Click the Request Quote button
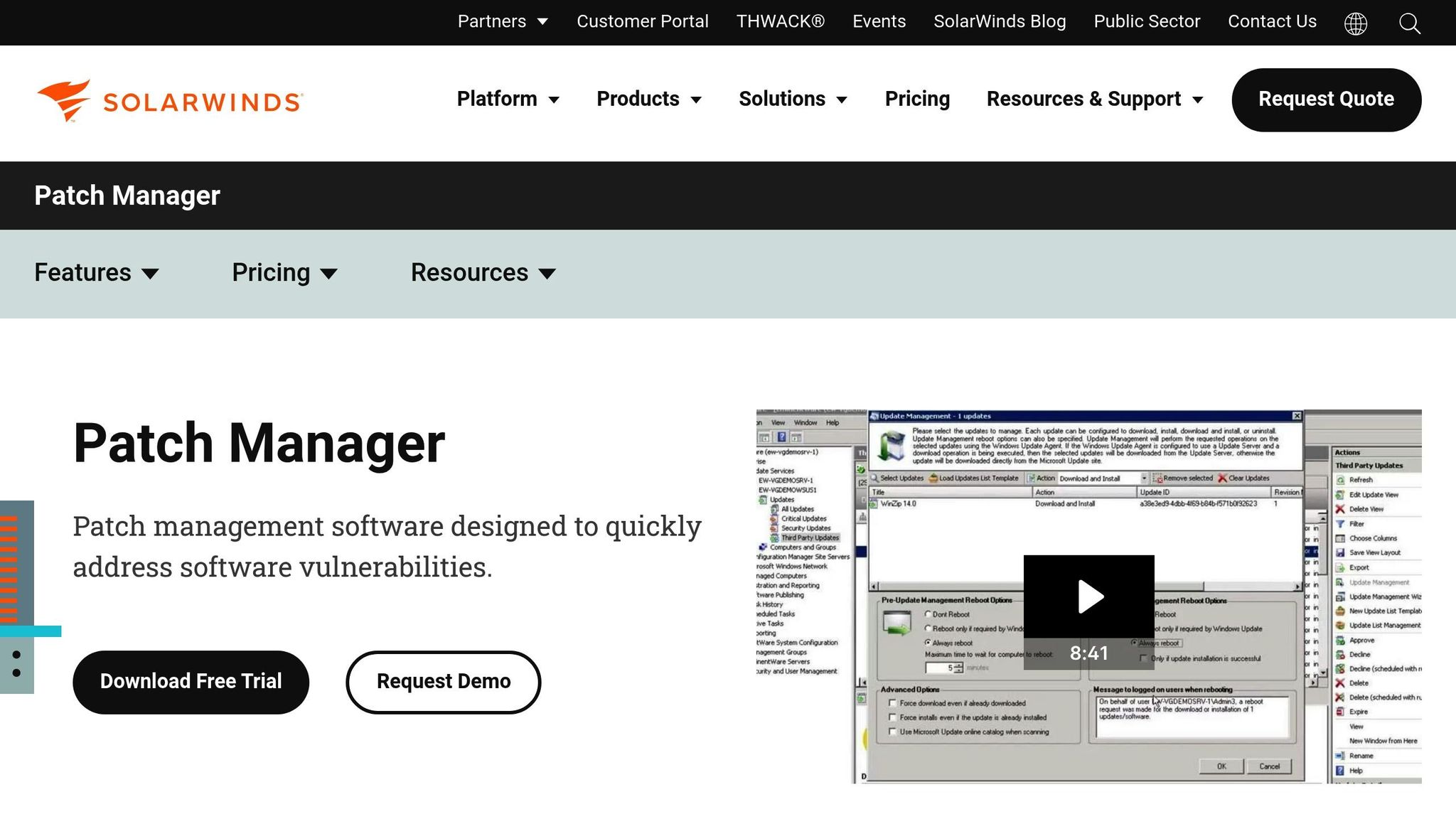 coord(1325,100)
